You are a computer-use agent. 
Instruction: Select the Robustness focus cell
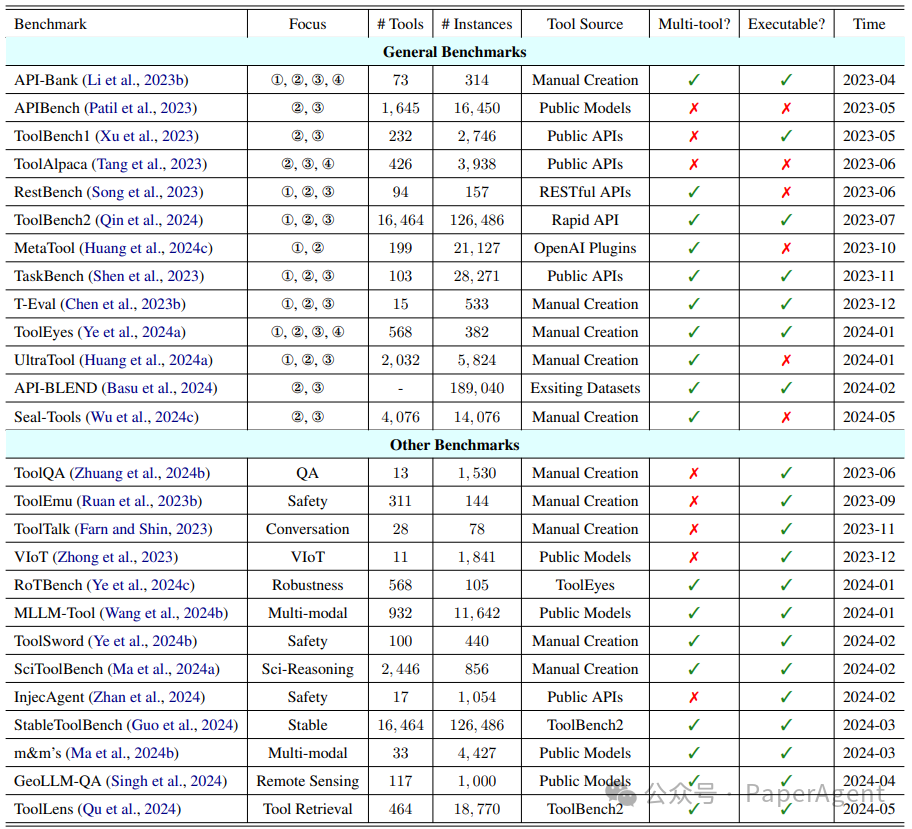coord(308,585)
